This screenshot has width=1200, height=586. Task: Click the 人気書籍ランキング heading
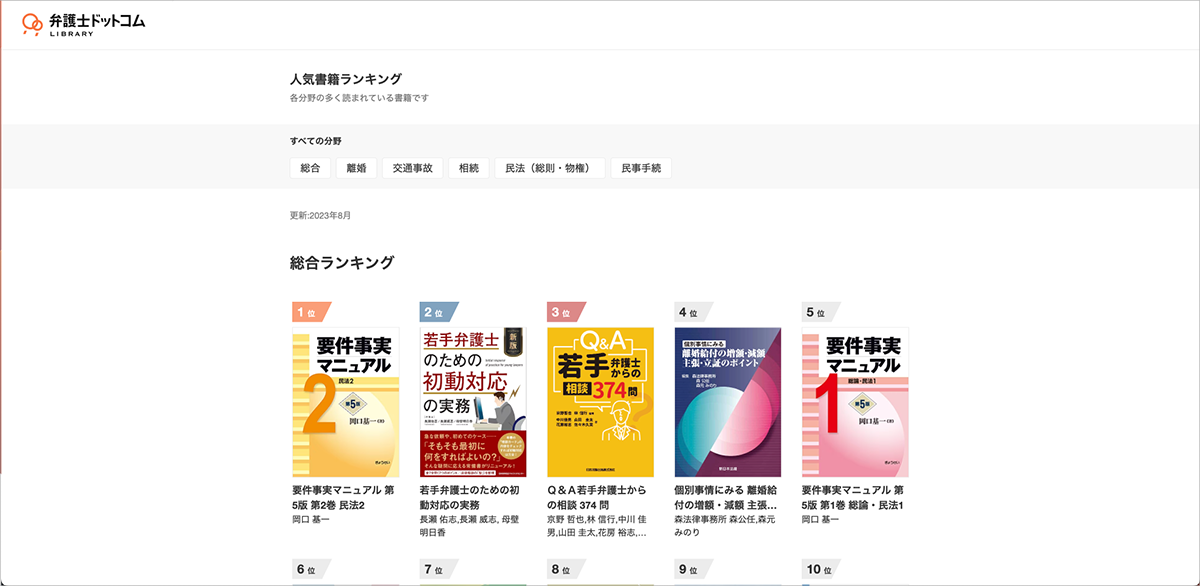tap(344, 76)
